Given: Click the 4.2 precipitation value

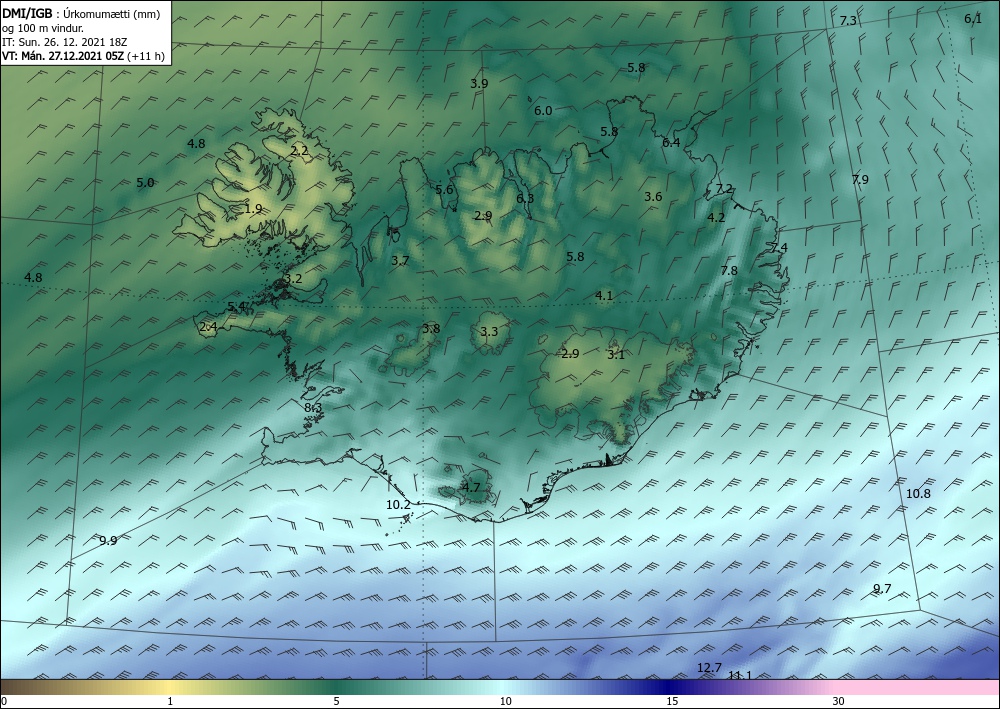Looking at the screenshot, I should point(716,217).
